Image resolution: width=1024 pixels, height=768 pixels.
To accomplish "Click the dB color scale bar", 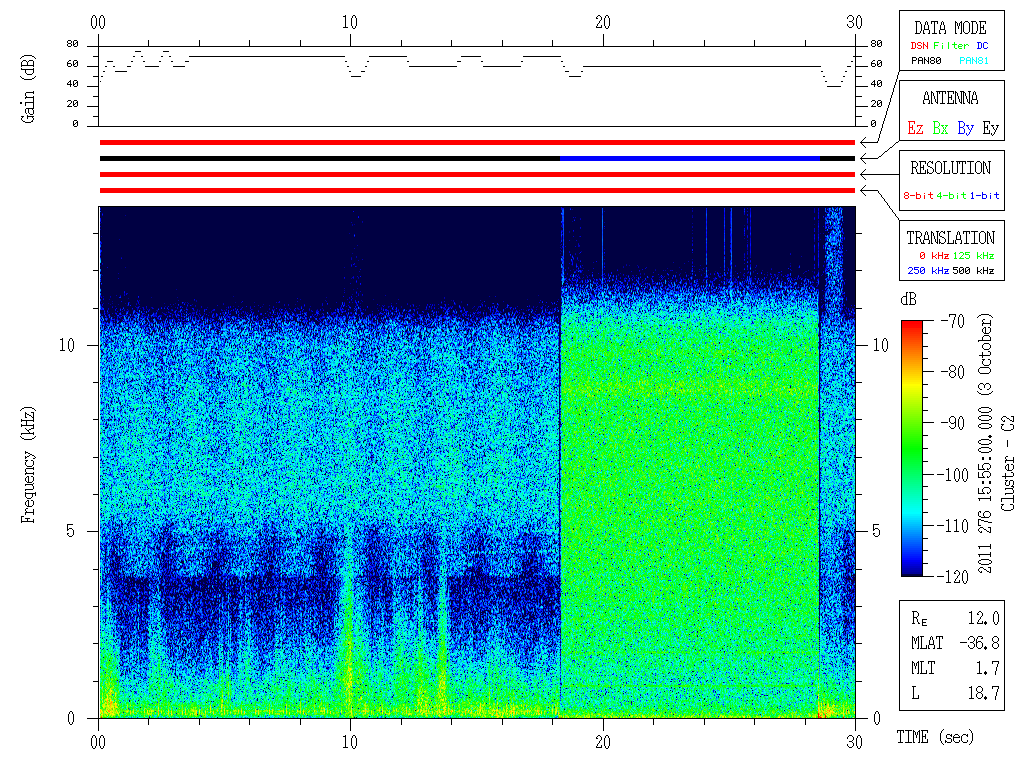I will point(912,448).
